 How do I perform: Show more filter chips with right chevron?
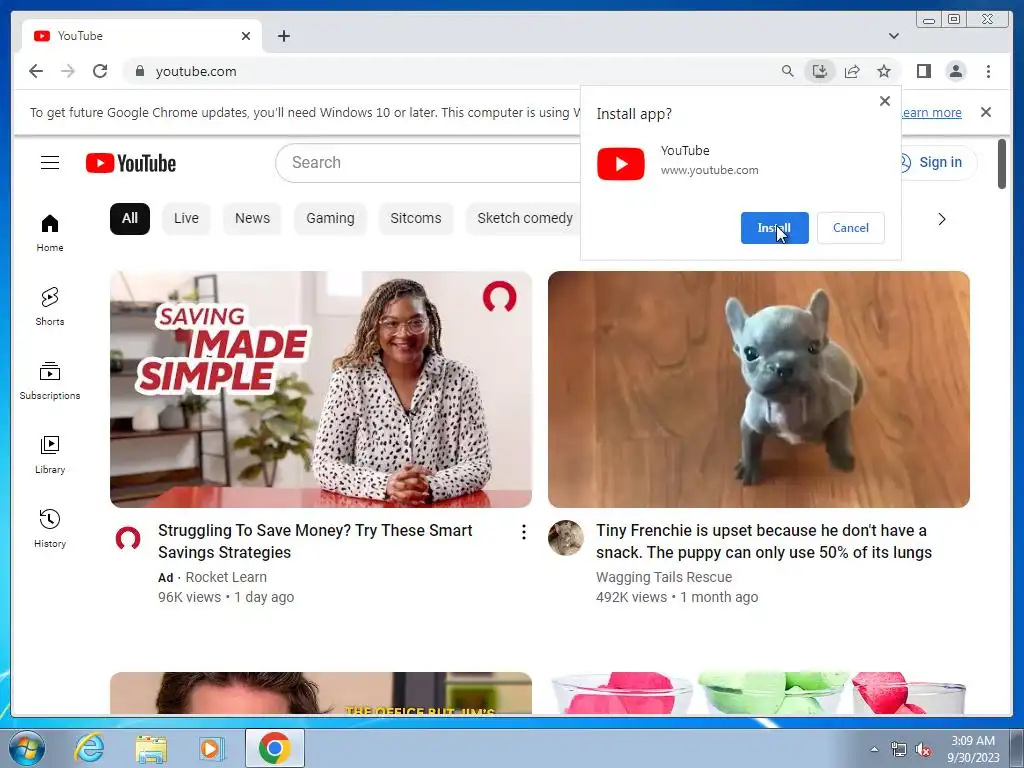[x=941, y=219]
